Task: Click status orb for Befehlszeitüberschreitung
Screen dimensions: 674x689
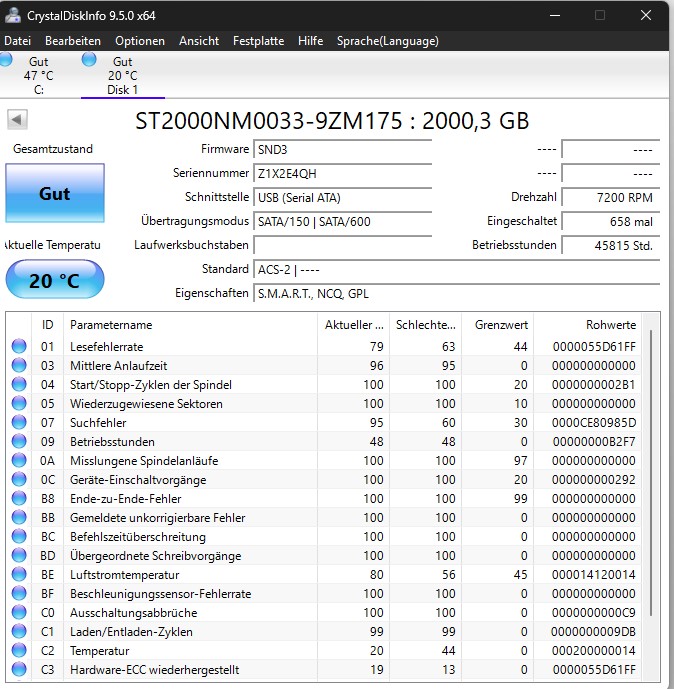Action: pyautogui.click(x=19, y=536)
